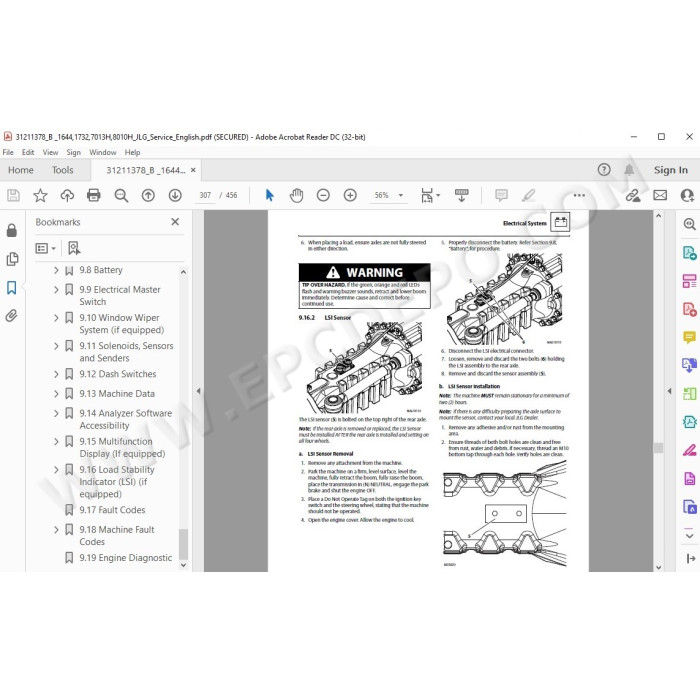Open the File menu
700x700 pixels.
click(8, 152)
